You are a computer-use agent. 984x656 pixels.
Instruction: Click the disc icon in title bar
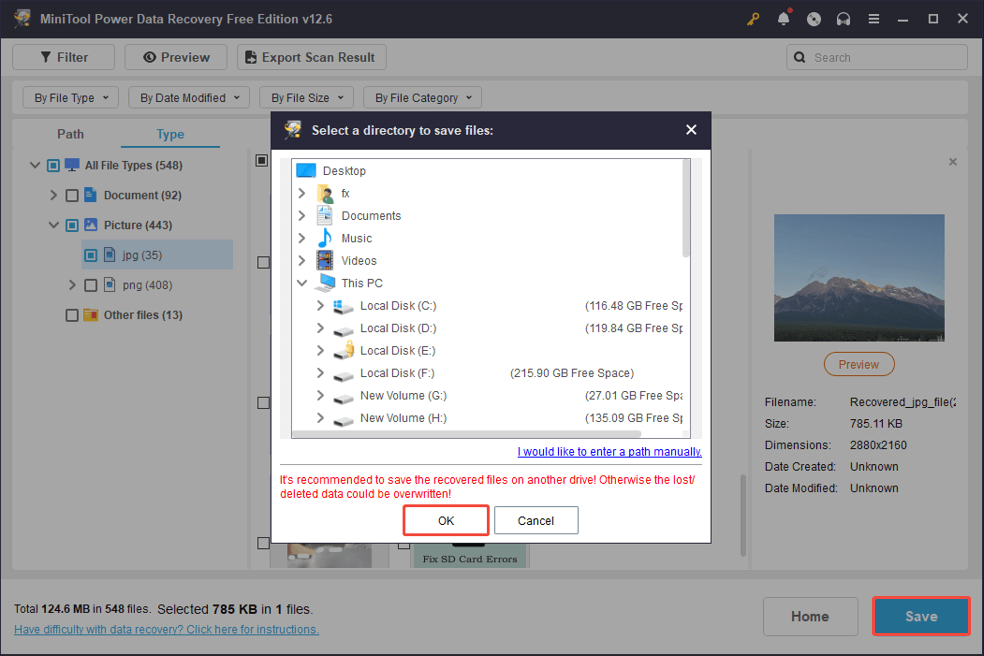tap(814, 19)
